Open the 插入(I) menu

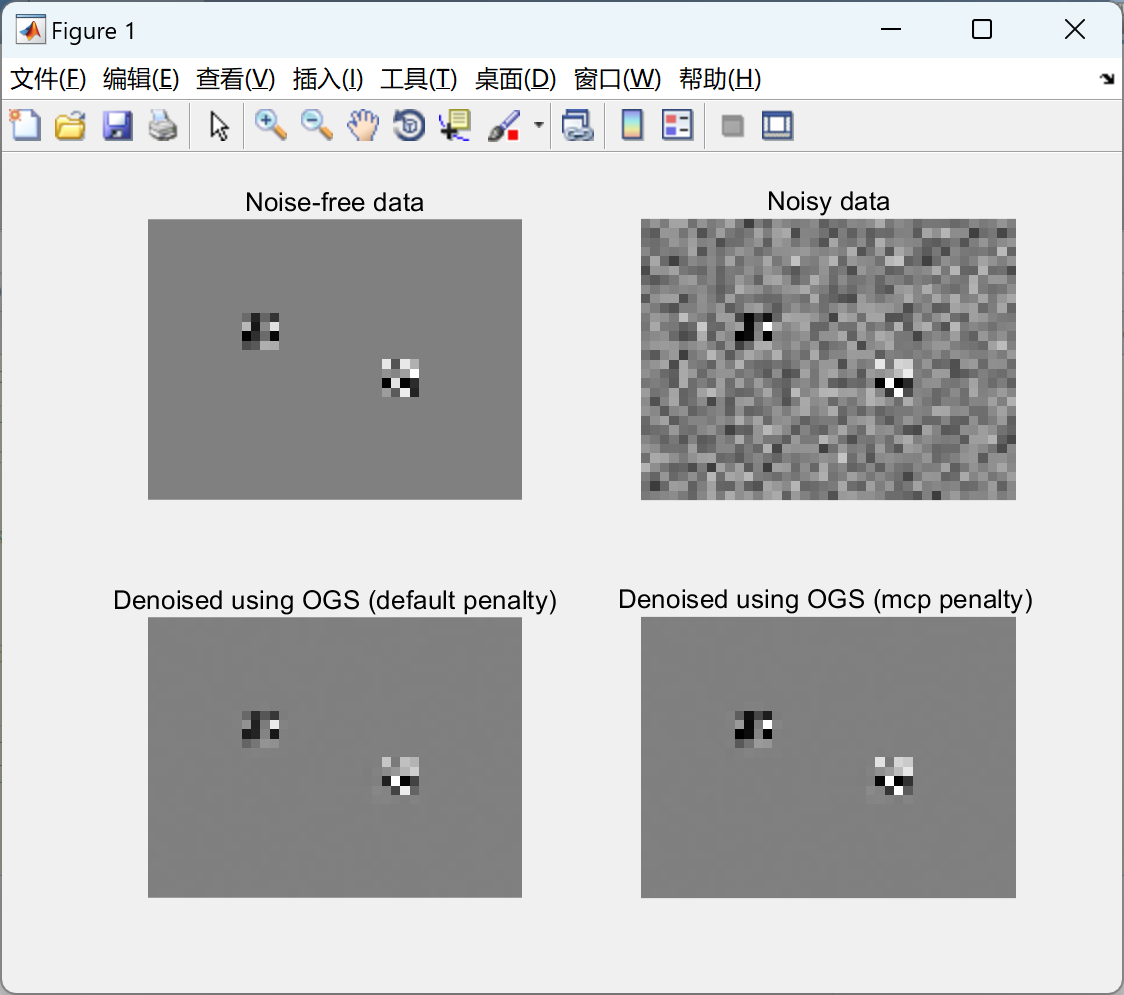(x=328, y=79)
